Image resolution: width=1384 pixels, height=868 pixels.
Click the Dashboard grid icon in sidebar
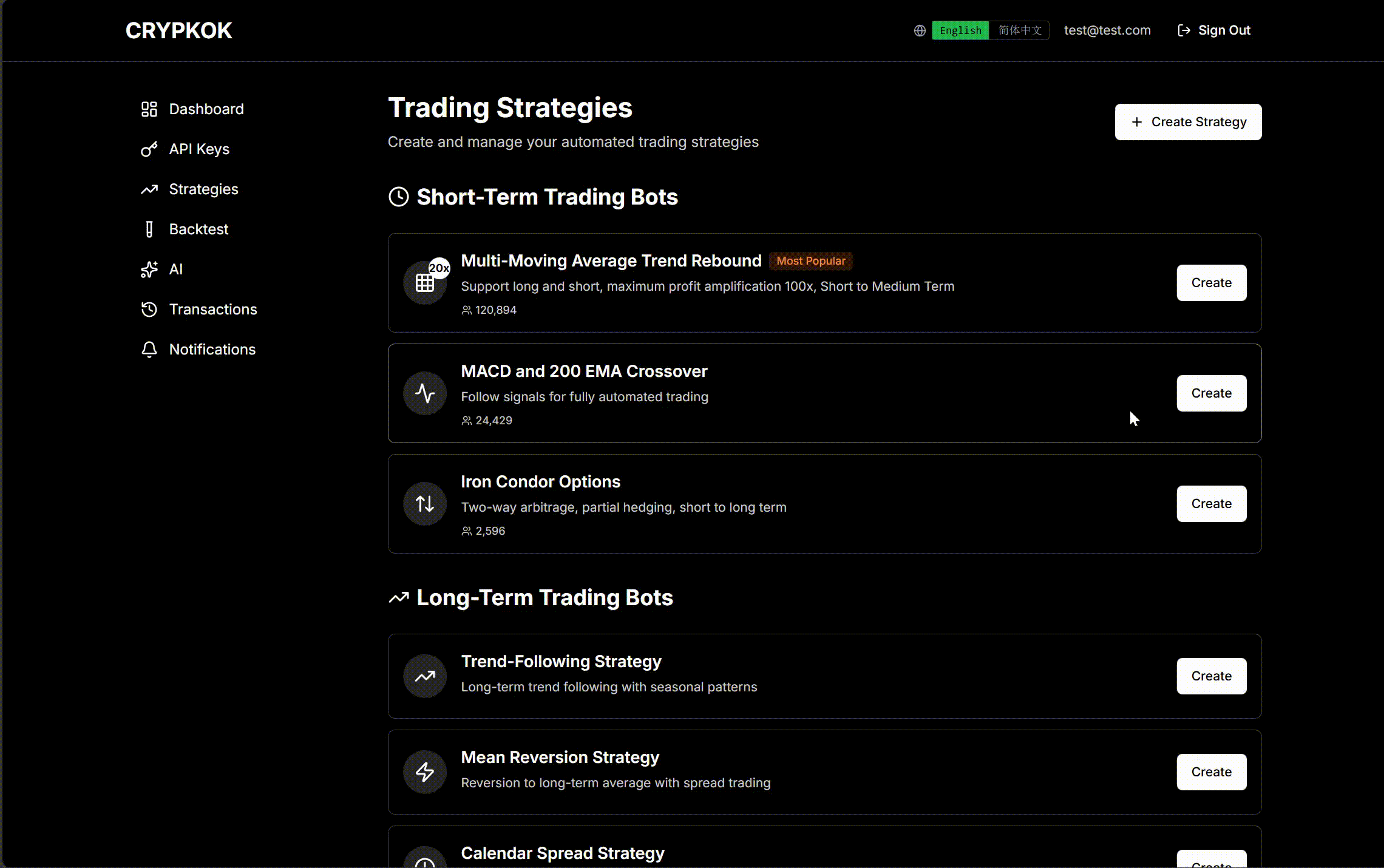pos(149,109)
